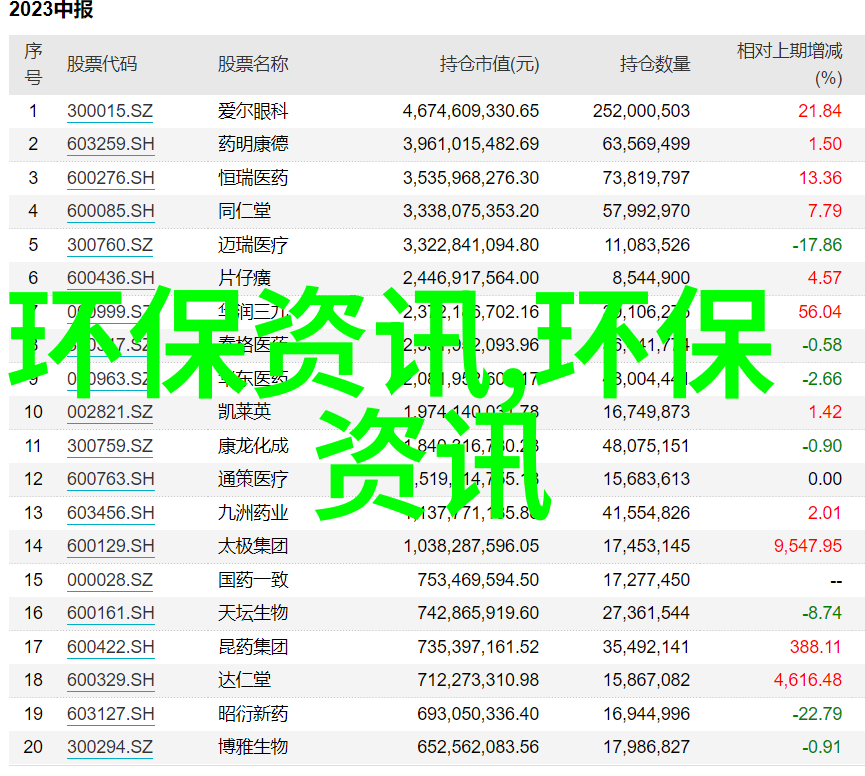
Task: Select the change value 9,547.95
Action: [x=808, y=546]
